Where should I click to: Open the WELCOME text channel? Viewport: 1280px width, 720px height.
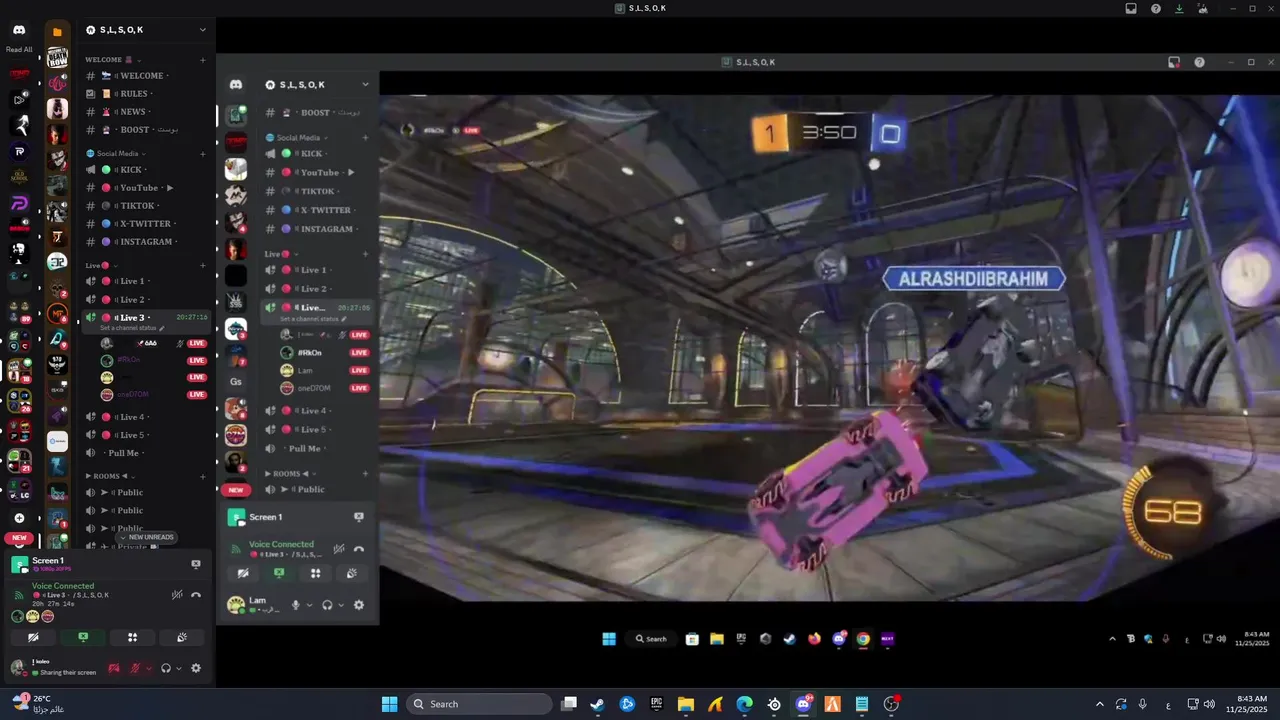(147, 76)
